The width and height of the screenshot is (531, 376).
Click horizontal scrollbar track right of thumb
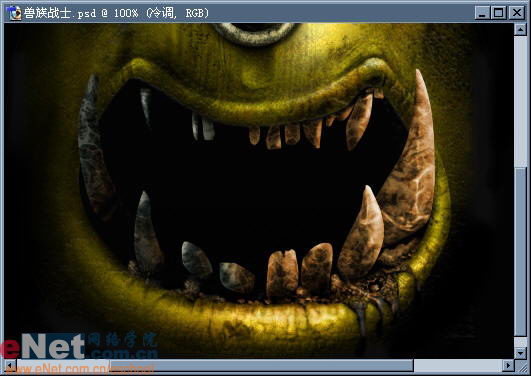tap(458, 365)
